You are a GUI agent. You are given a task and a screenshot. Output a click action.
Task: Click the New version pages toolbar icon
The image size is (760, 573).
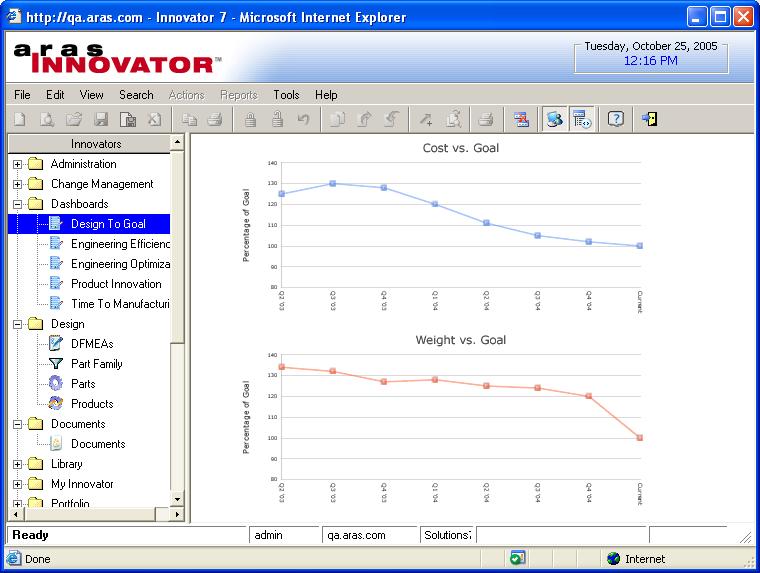(337, 119)
